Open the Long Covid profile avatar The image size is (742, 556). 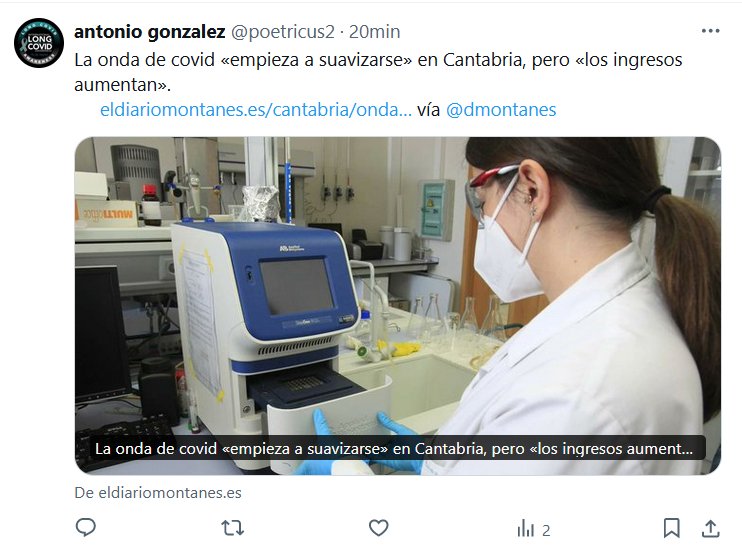click(x=39, y=43)
